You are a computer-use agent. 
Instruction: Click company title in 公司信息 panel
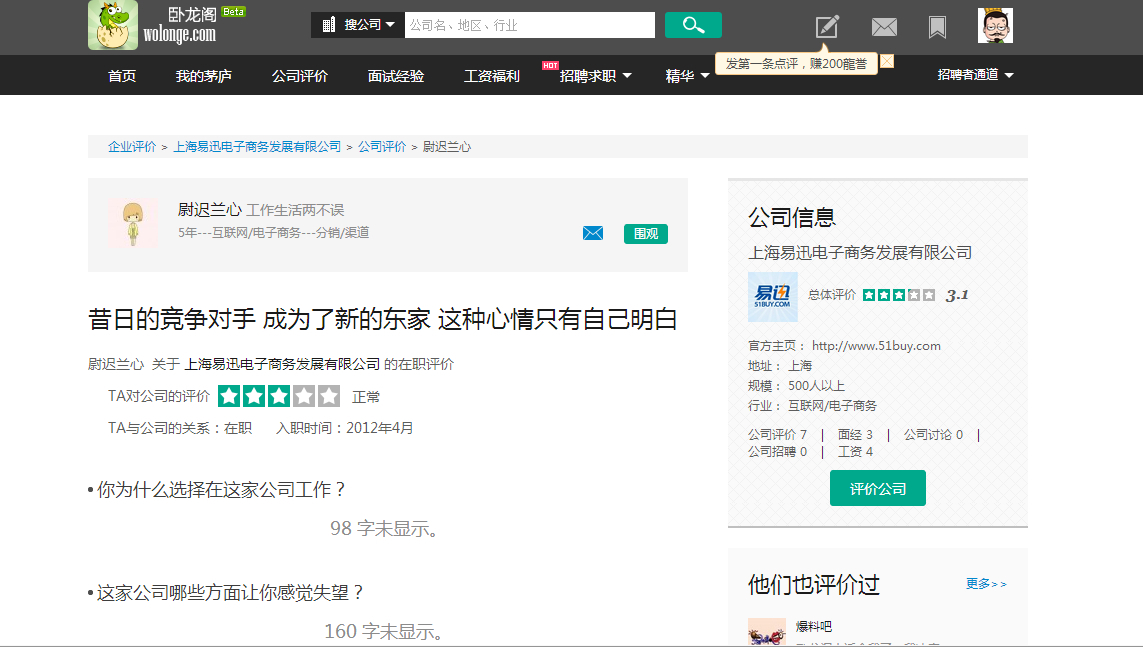click(x=860, y=253)
